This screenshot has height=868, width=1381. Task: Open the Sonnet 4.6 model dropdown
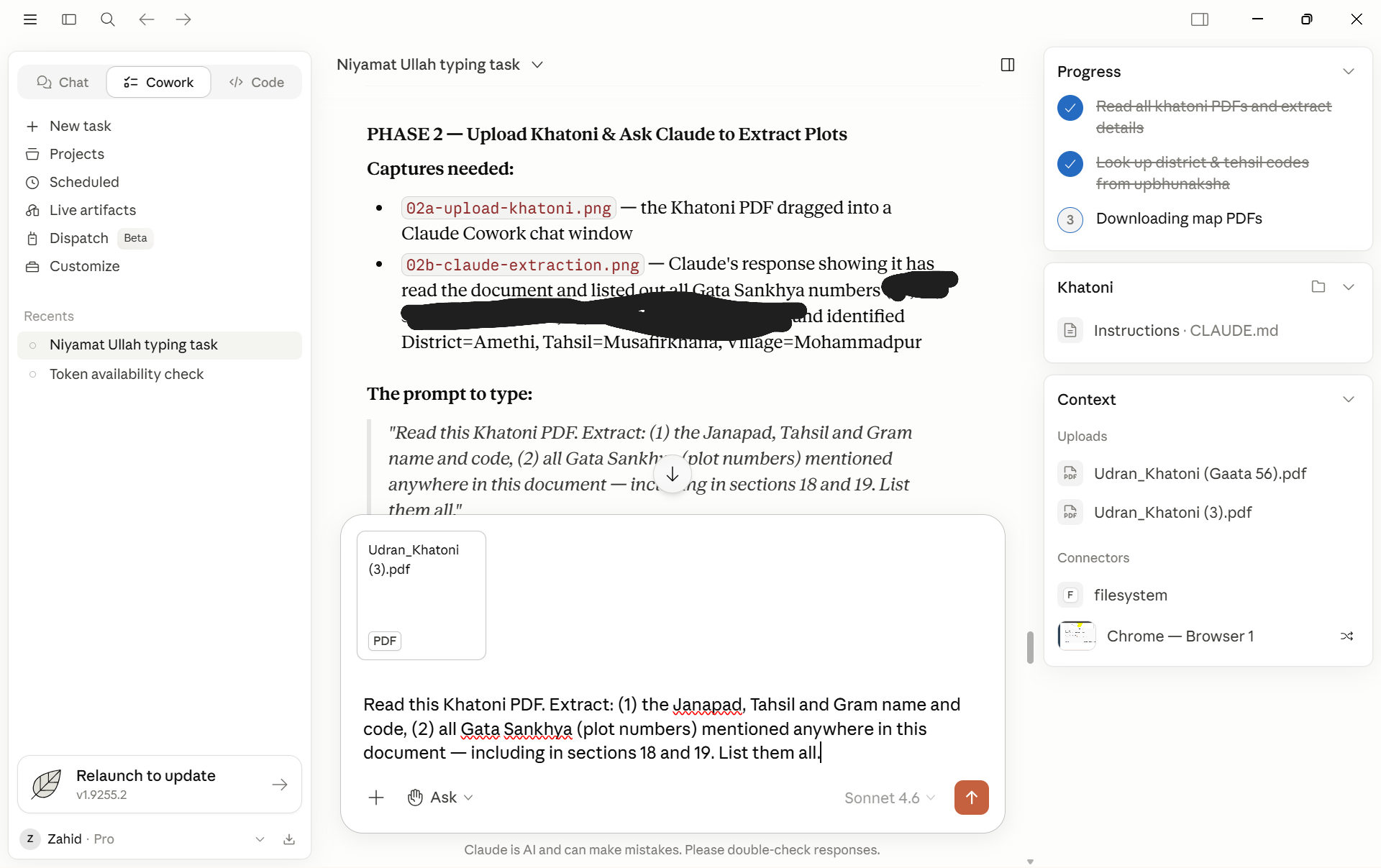pos(890,798)
